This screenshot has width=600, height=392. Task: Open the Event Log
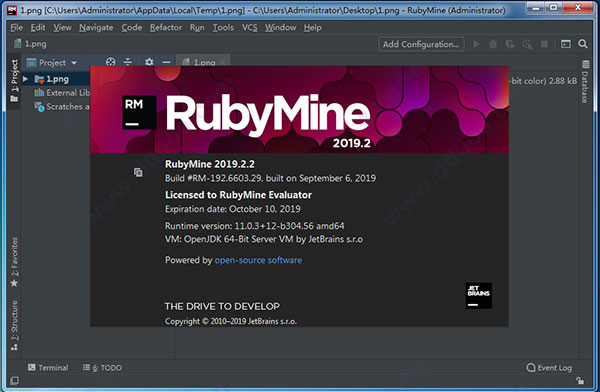(549, 368)
